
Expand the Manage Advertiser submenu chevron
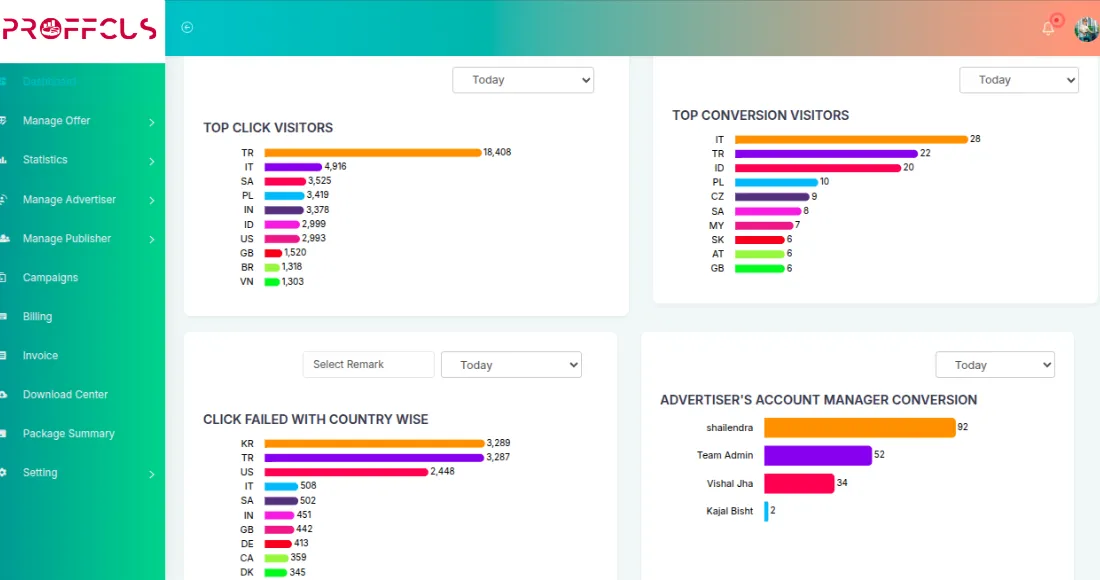151,200
